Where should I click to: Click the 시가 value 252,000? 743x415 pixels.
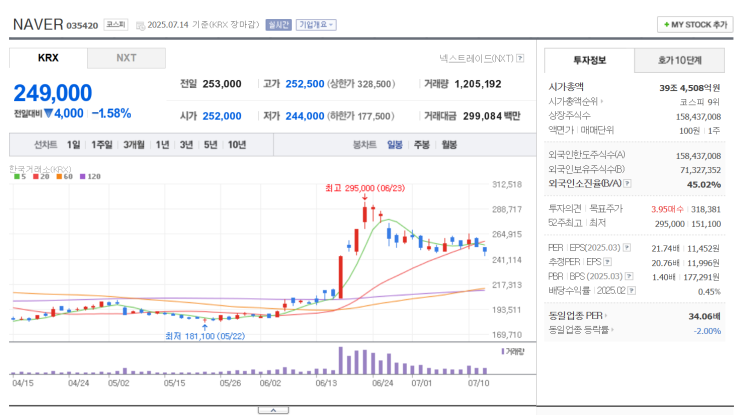tap(222, 116)
